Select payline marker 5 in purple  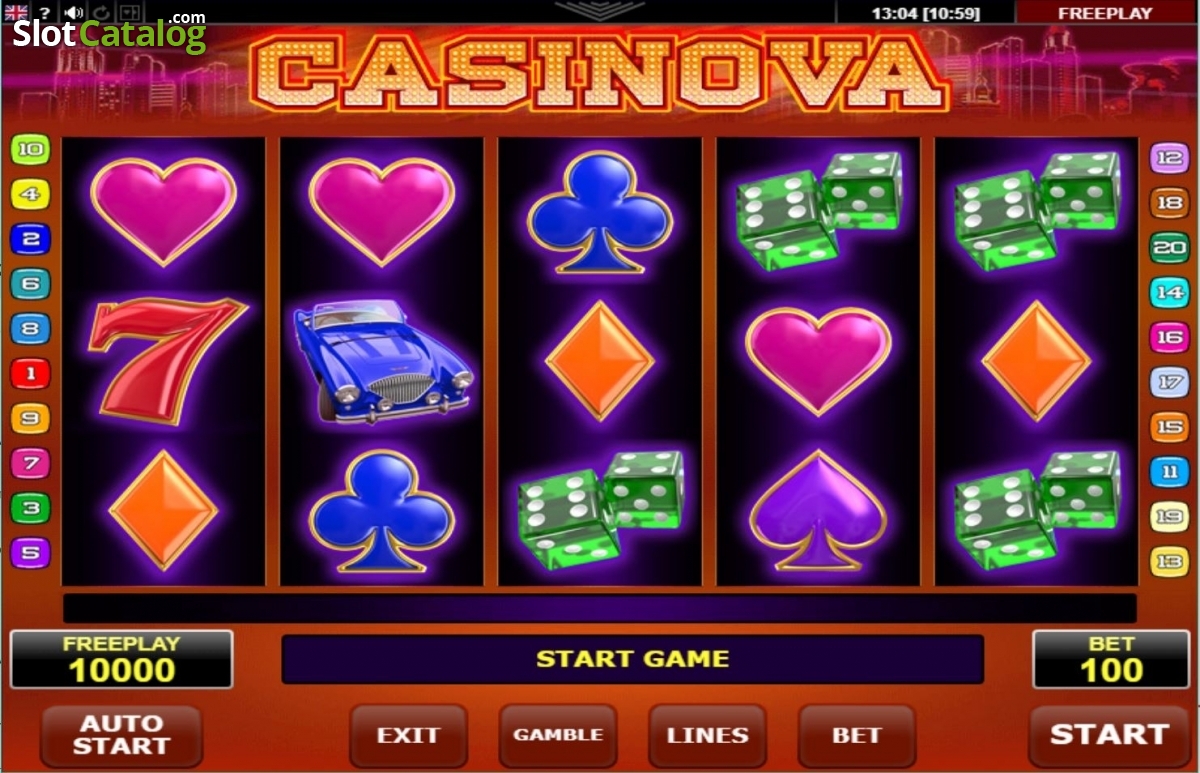(x=30, y=552)
